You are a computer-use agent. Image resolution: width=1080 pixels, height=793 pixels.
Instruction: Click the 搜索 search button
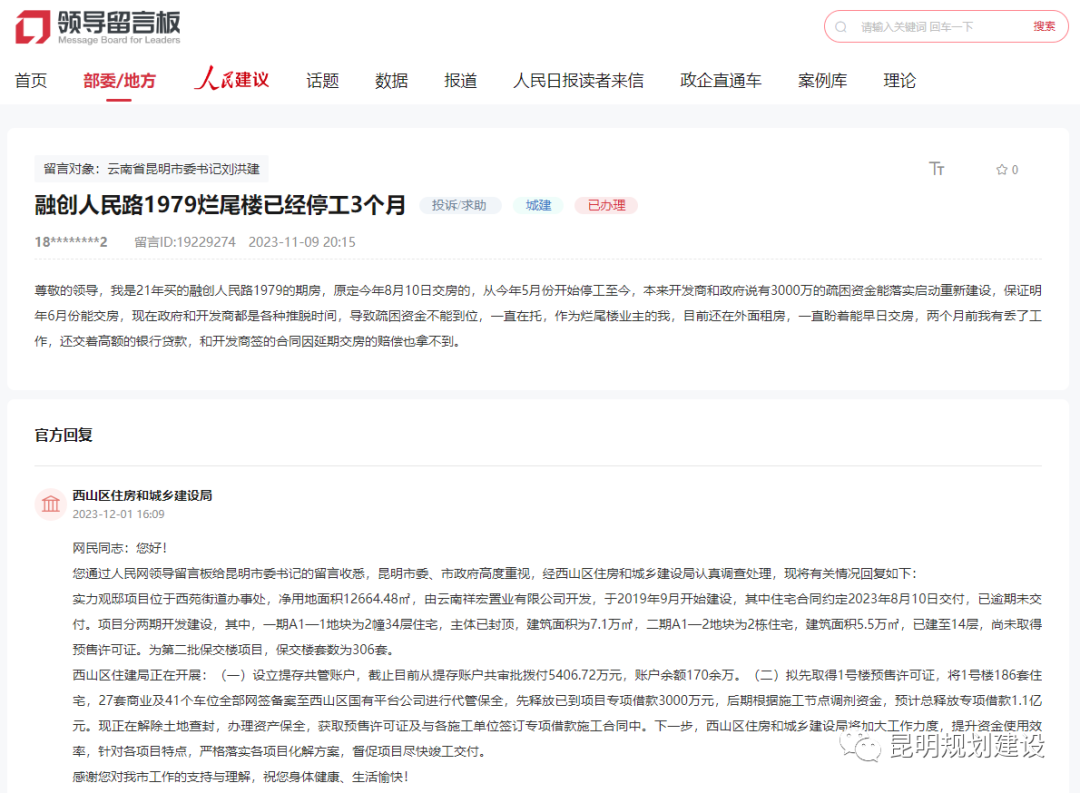(x=1044, y=26)
